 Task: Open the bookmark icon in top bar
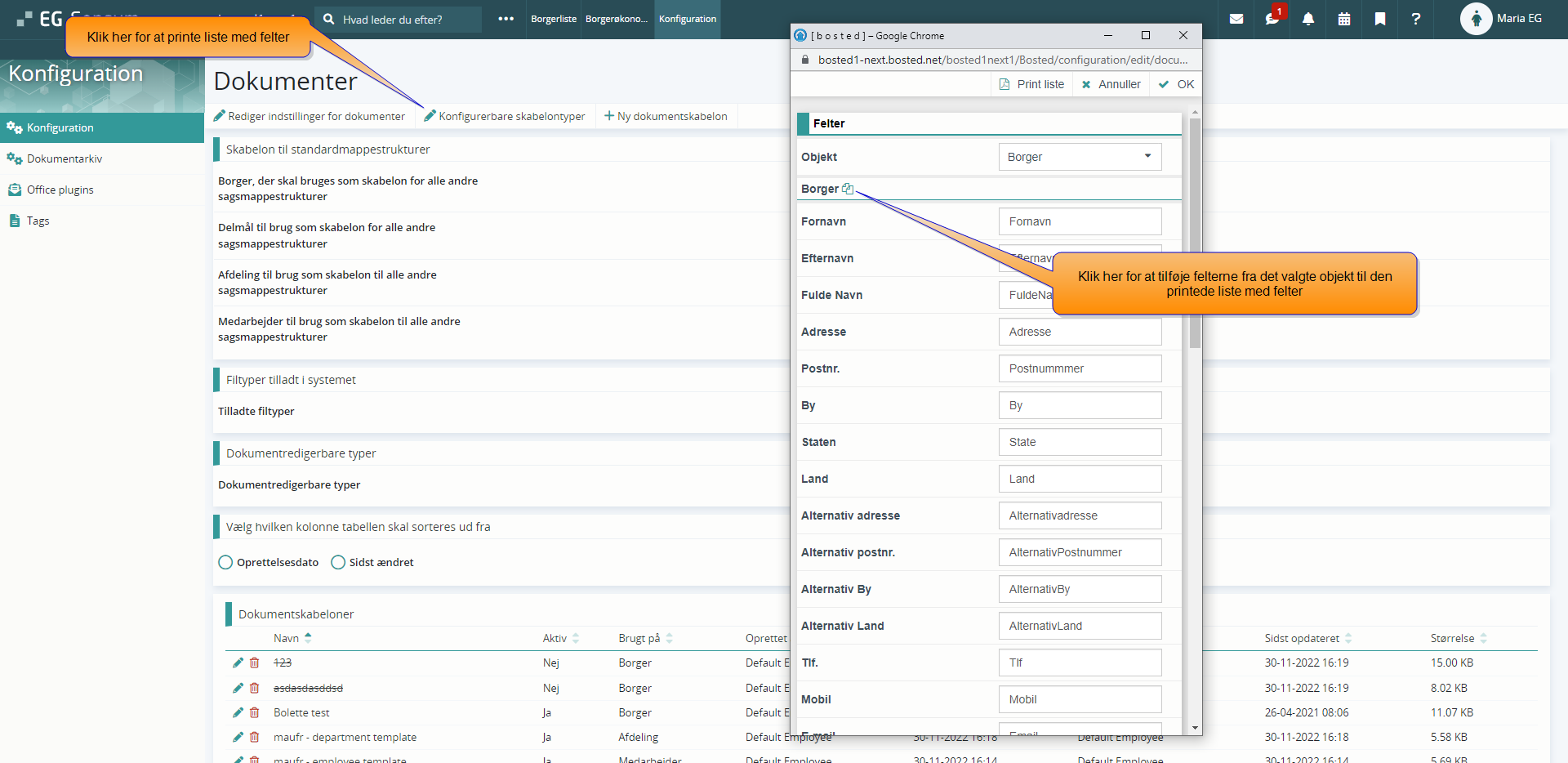tap(1380, 19)
